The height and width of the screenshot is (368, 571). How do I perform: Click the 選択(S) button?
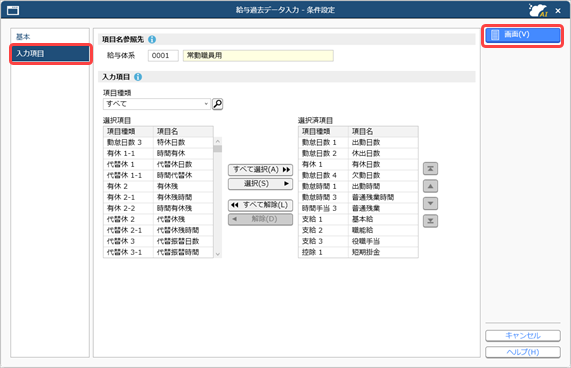[260, 184]
